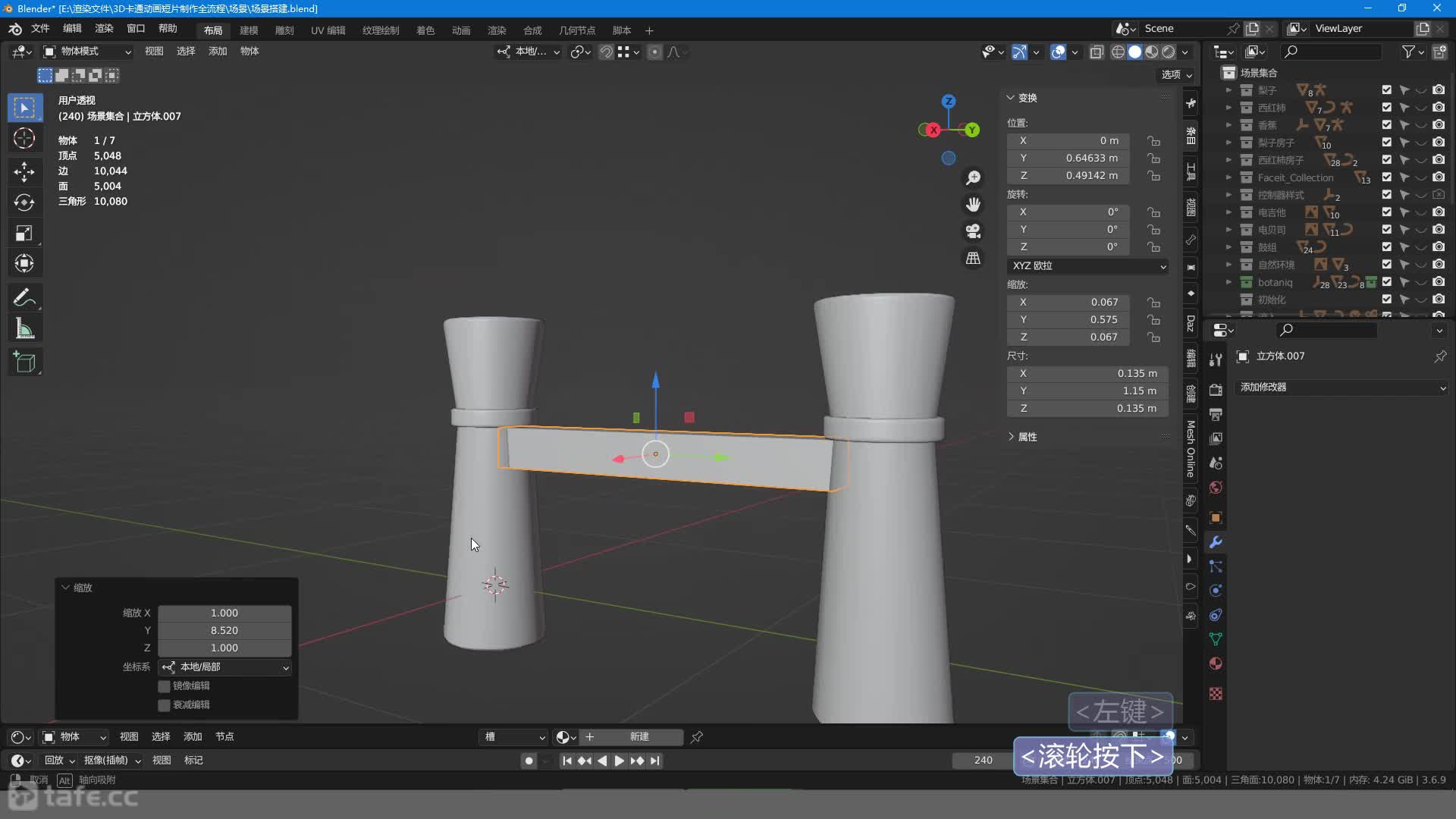This screenshot has height=819, width=1456.
Task: Choose the Scale tool
Action: [x=24, y=233]
